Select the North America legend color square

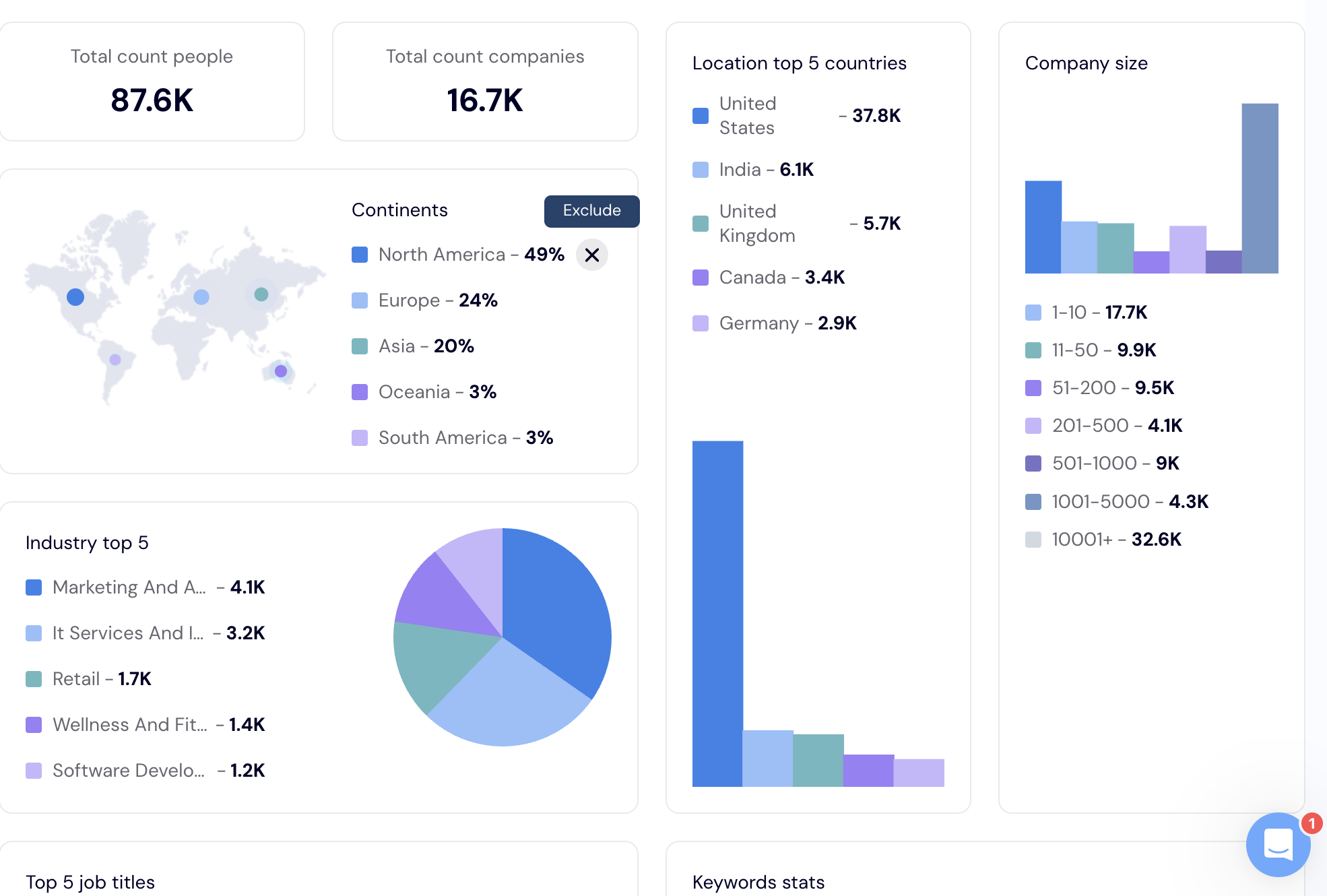tap(360, 255)
